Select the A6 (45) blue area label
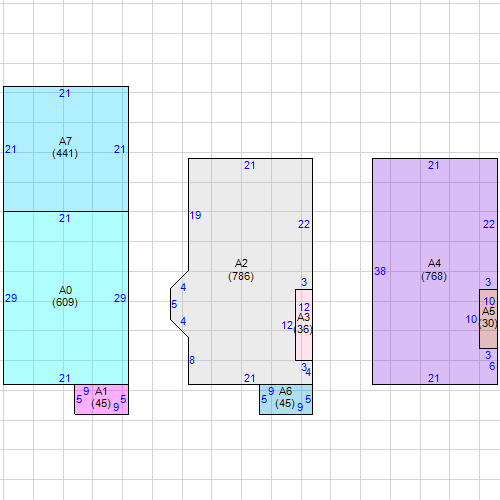Image resolution: width=500 pixels, height=500 pixels. 285,397
